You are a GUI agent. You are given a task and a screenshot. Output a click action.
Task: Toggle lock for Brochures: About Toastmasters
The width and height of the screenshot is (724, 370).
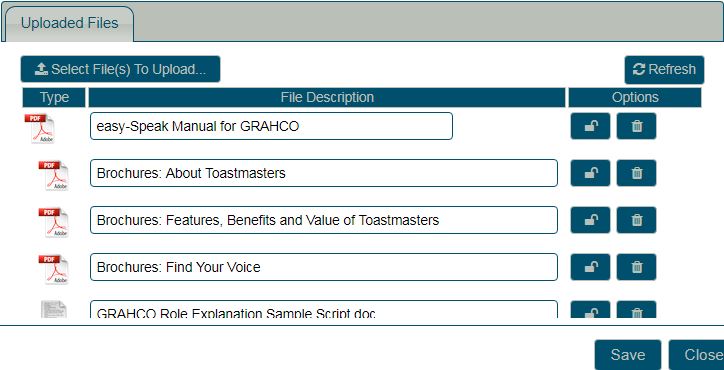coord(590,173)
